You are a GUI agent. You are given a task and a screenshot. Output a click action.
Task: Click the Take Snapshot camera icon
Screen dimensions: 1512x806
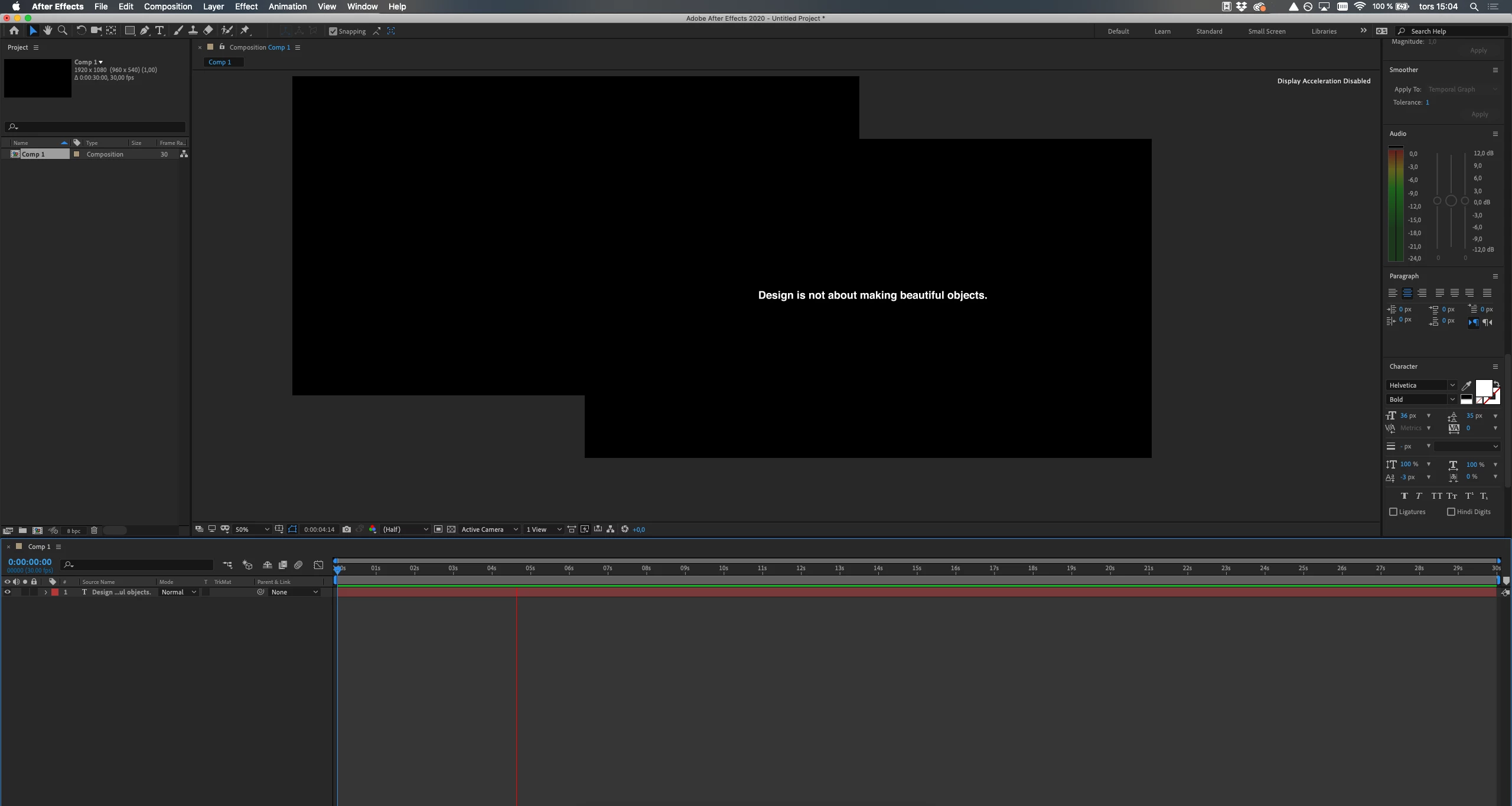347,529
